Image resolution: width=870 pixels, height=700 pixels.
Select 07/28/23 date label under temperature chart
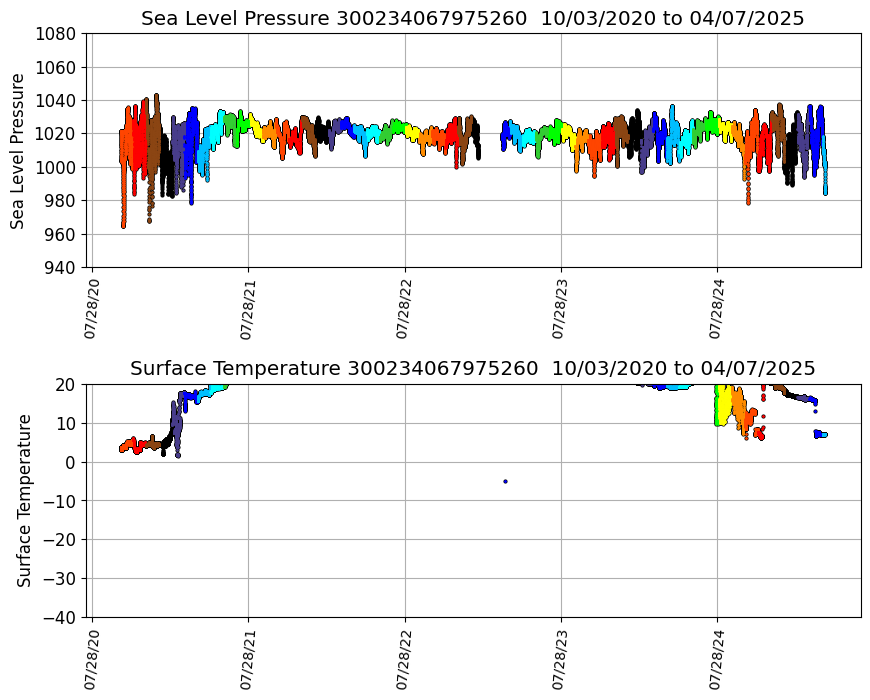[560, 659]
